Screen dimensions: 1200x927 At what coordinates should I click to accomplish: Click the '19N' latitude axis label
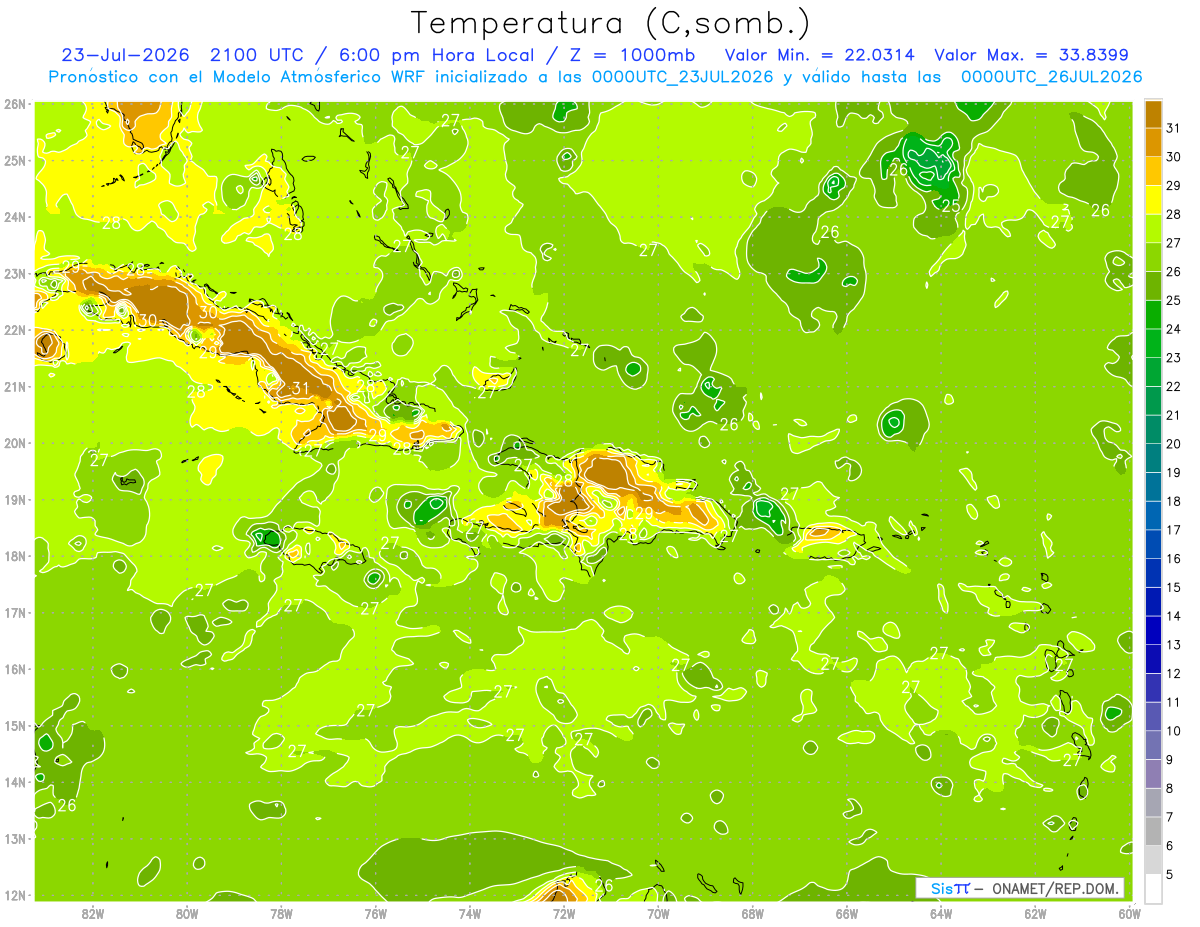[x=14, y=499]
